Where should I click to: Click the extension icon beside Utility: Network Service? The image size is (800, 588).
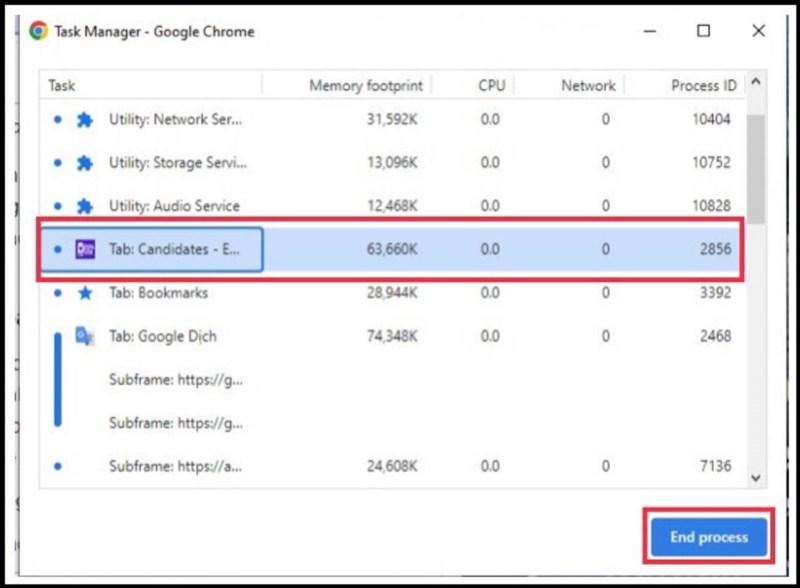click(x=84, y=119)
